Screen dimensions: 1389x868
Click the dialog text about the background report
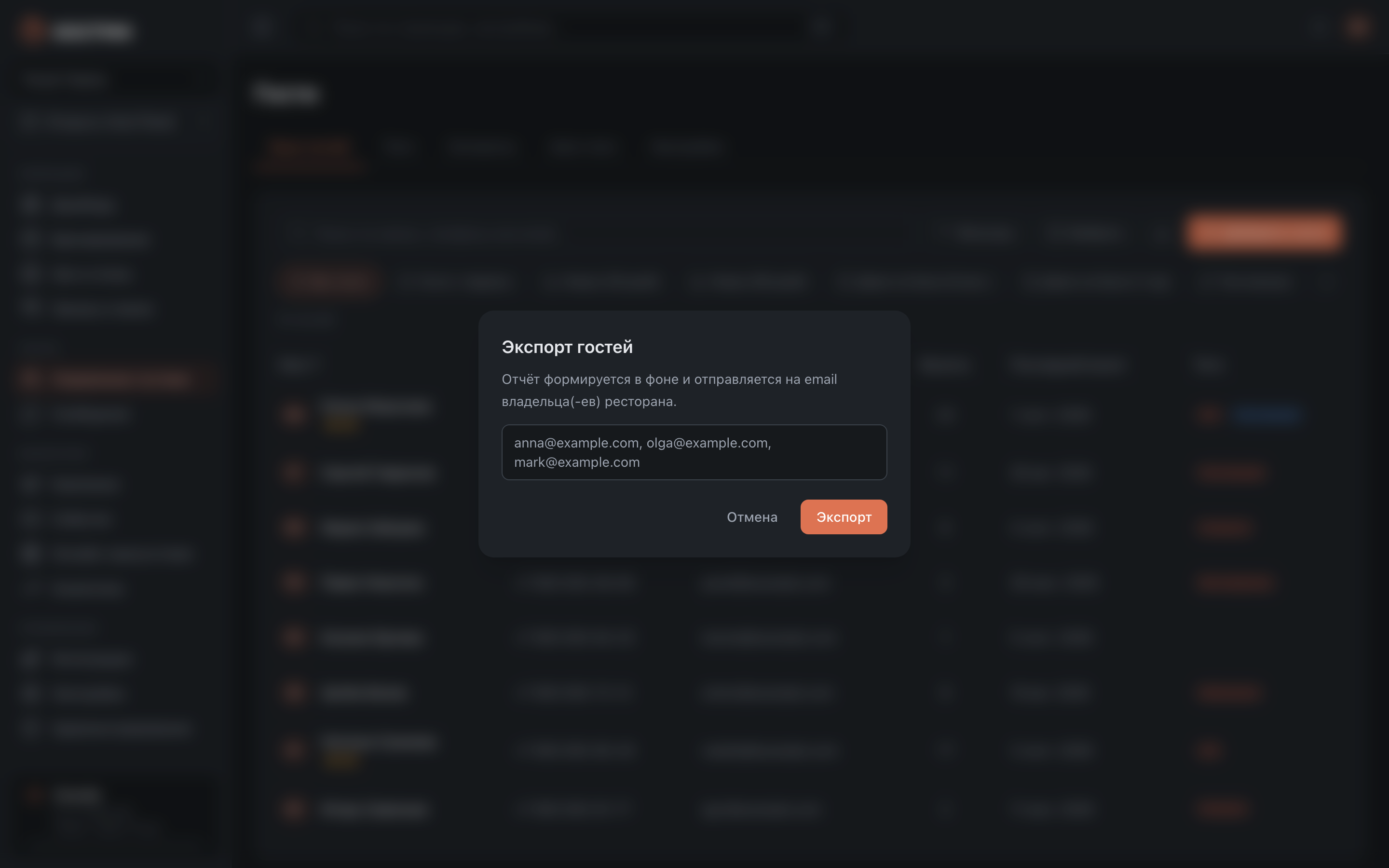coord(669,391)
